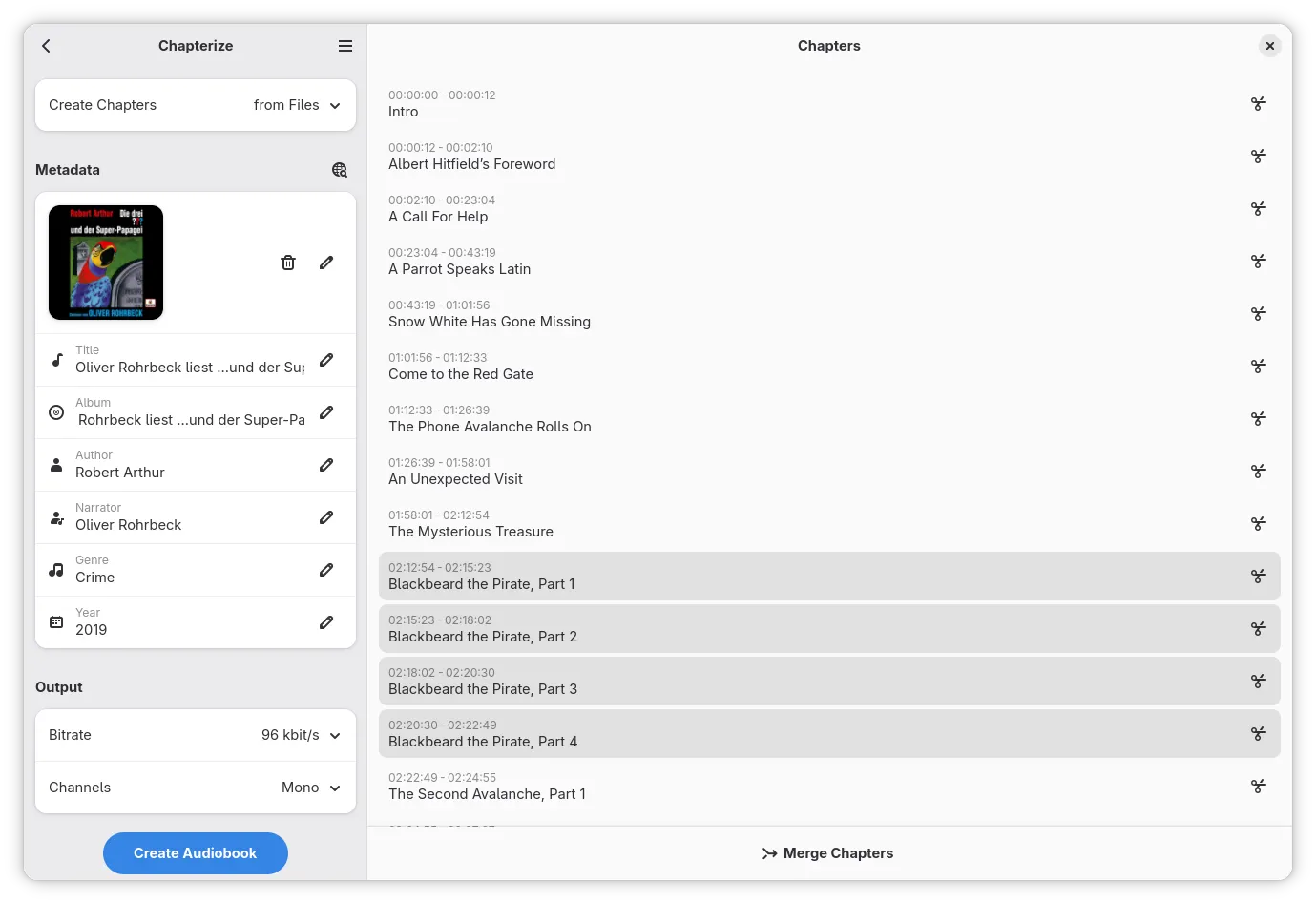Select The Mysterious Treasure chapter title
Screen dimensions: 1316x904
(470, 532)
